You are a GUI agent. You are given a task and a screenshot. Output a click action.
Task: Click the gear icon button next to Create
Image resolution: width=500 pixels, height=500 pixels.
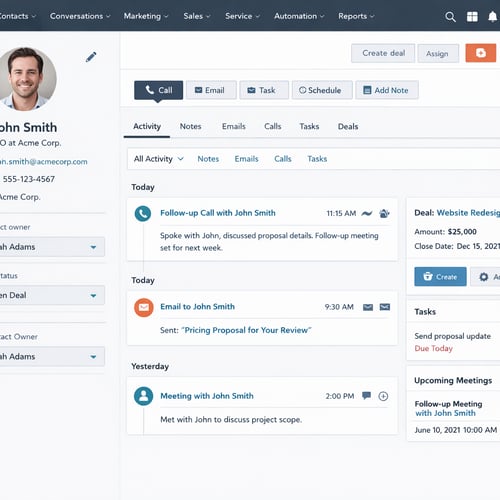click(485, 277)
